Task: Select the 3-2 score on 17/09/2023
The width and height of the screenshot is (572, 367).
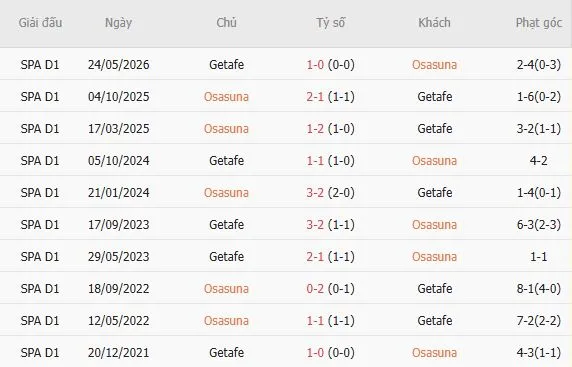Action: [x=315, y=225]
